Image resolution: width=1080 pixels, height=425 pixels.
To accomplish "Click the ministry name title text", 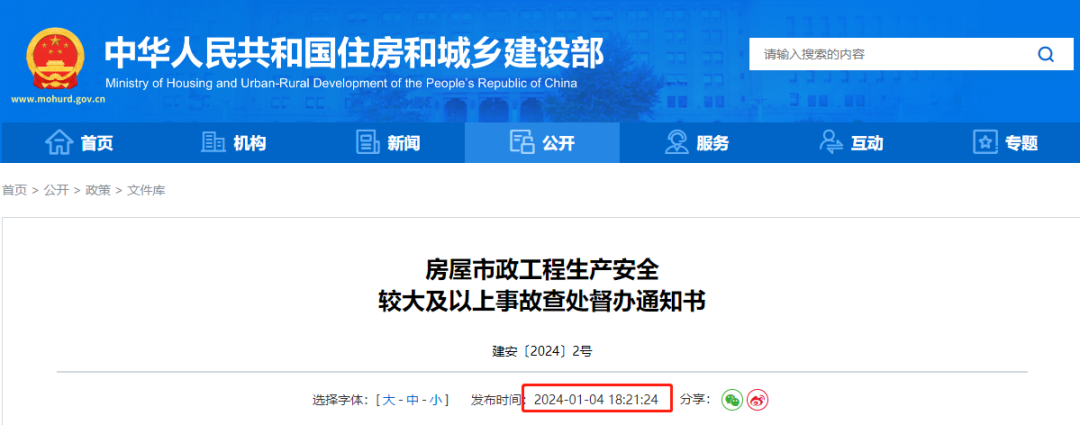I will click(x=354, y=53).
